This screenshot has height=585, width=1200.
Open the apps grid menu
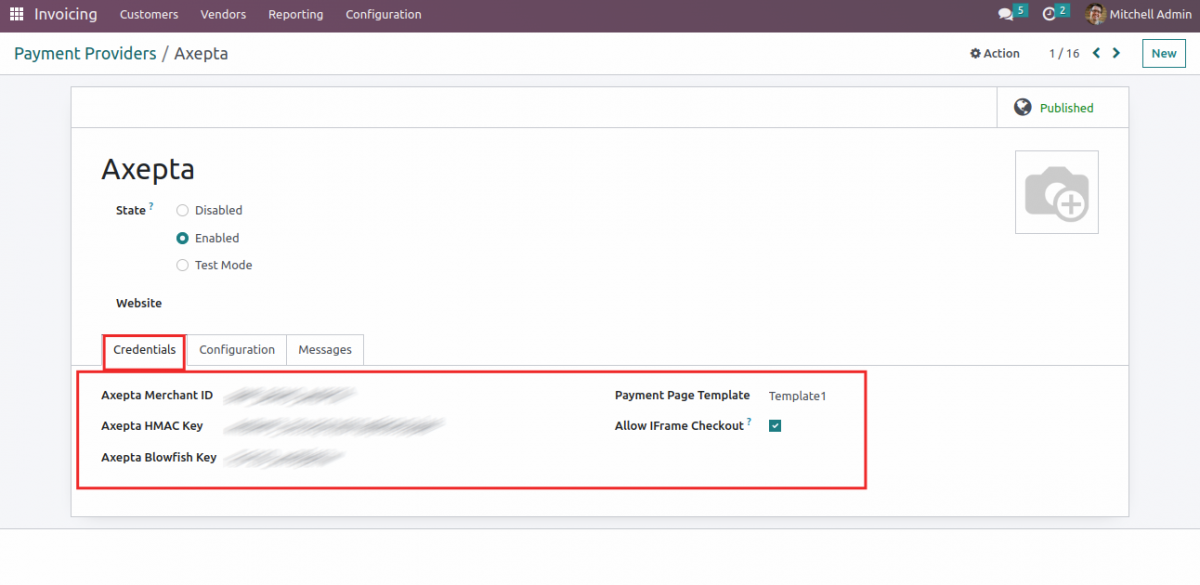[15, 14]
